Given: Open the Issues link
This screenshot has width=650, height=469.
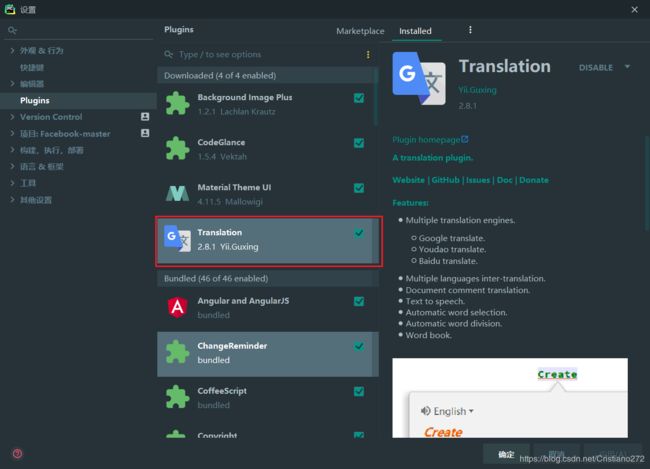Looking at the screenshot, I should 478,180.
